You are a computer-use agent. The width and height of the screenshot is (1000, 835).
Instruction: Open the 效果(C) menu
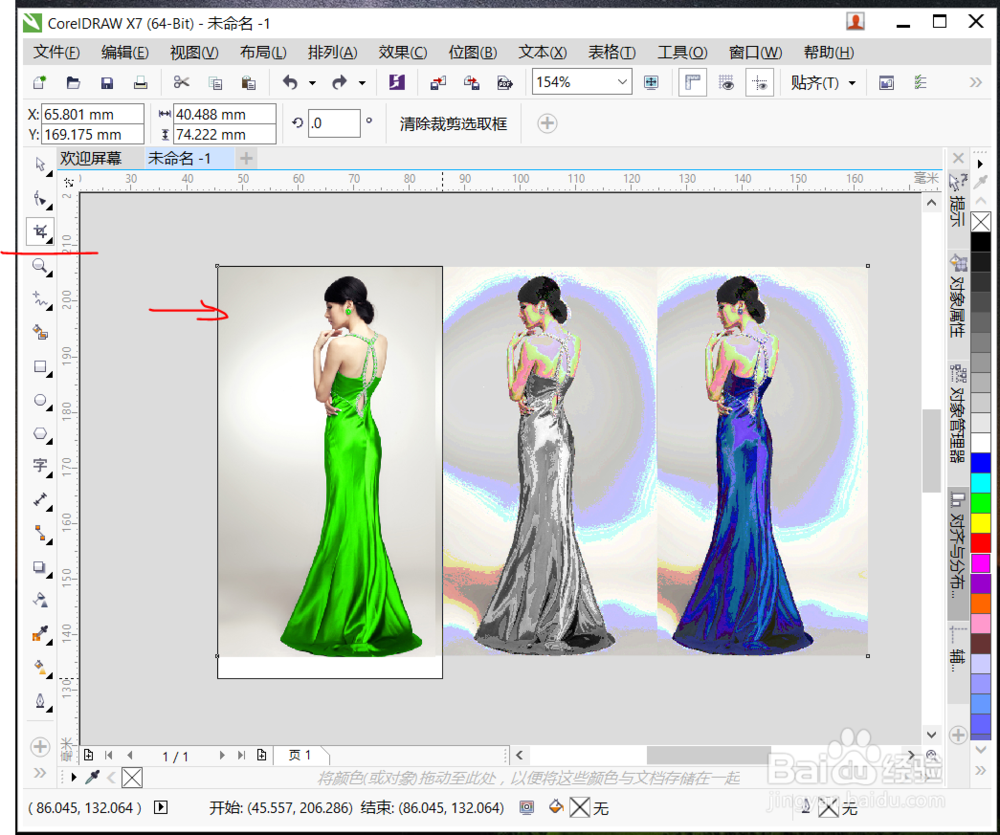(403, 52)
